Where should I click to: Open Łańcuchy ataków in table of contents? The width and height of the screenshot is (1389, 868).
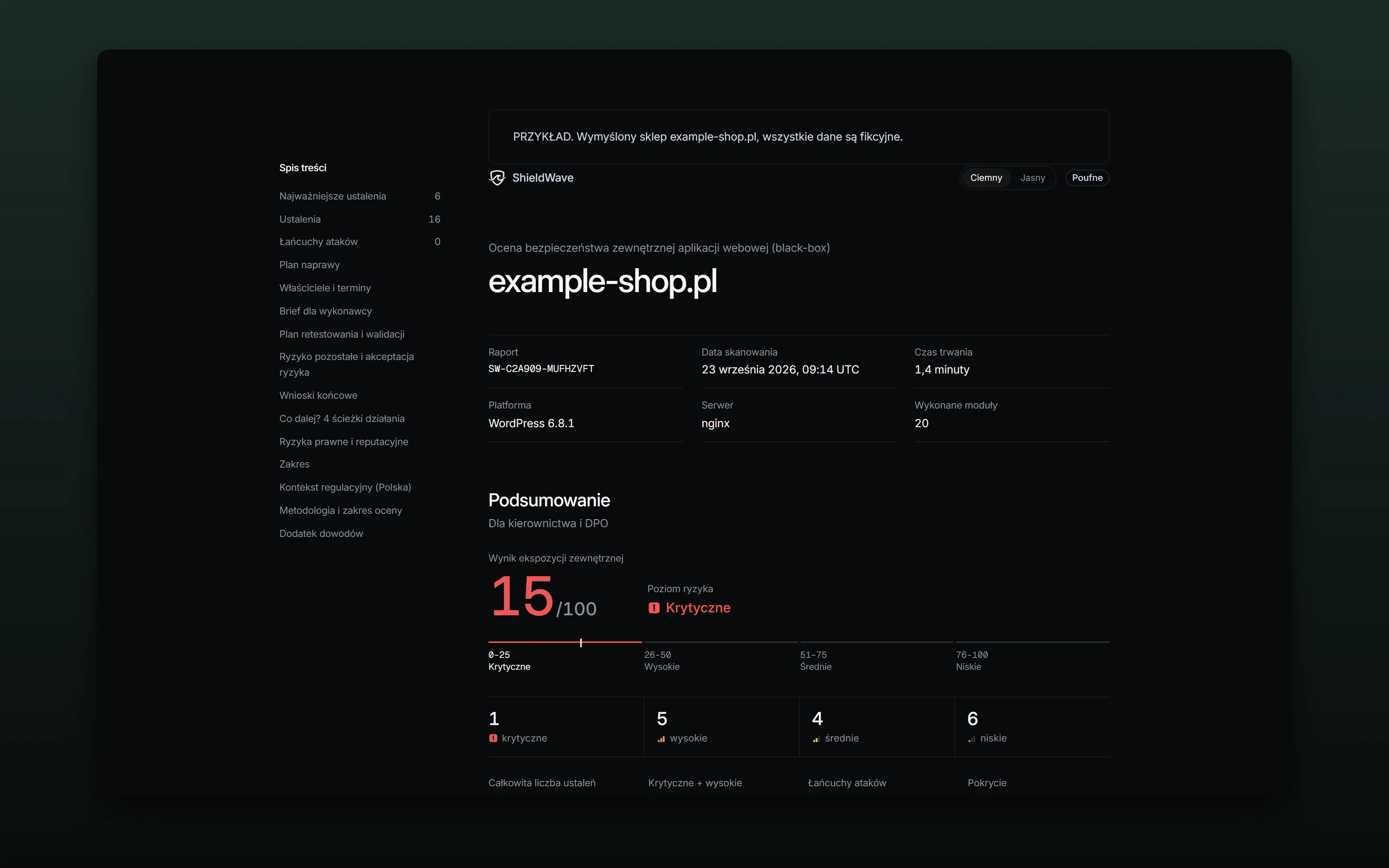(360, 242)
